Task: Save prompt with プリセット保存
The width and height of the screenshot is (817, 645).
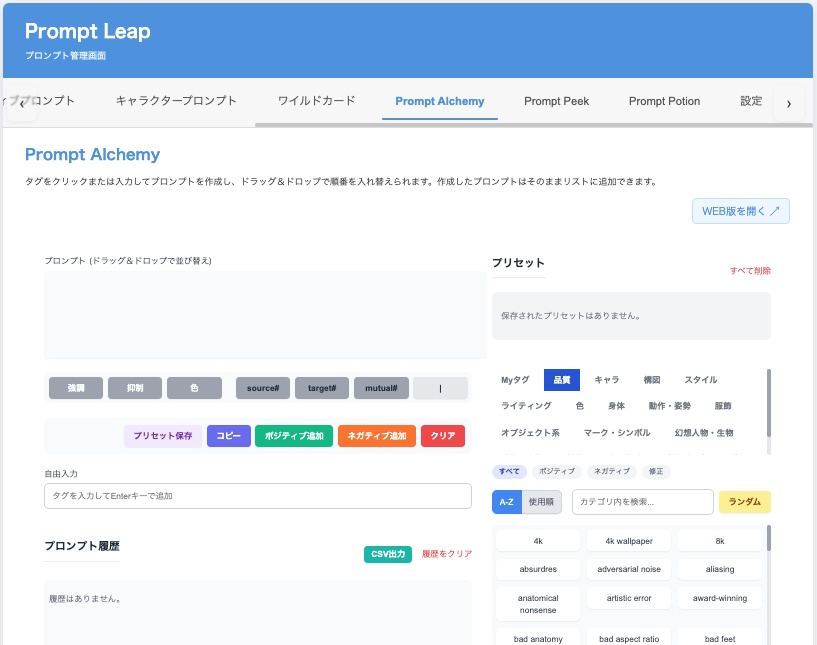Action: click(163, 436)
